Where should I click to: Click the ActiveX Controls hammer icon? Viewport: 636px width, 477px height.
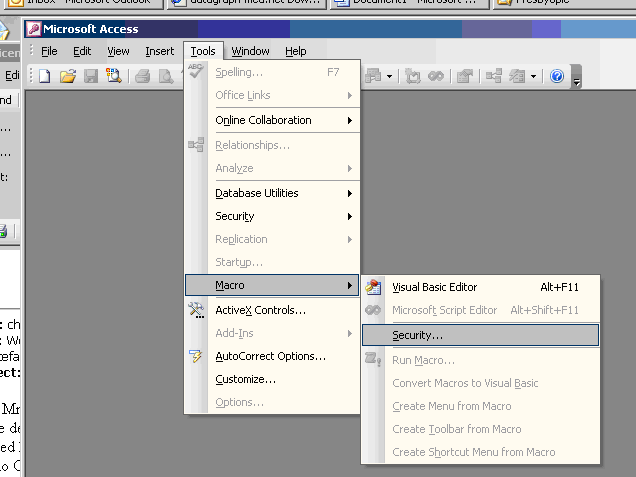196,310
